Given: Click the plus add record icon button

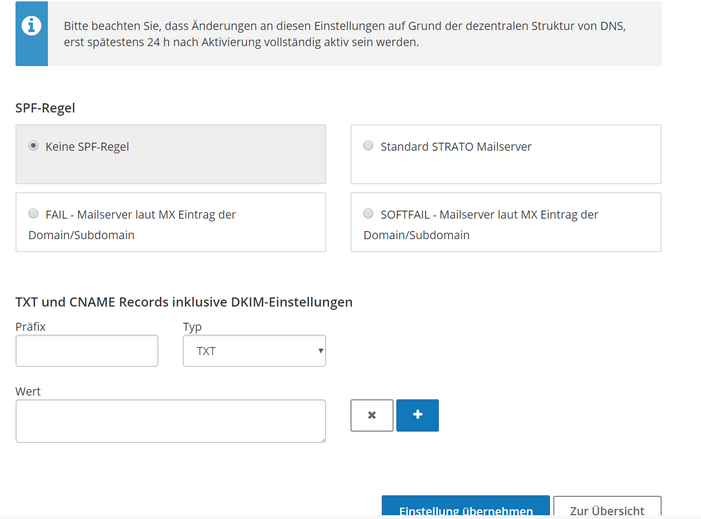Looking at the screenshot, I should (x=418, y=415).
